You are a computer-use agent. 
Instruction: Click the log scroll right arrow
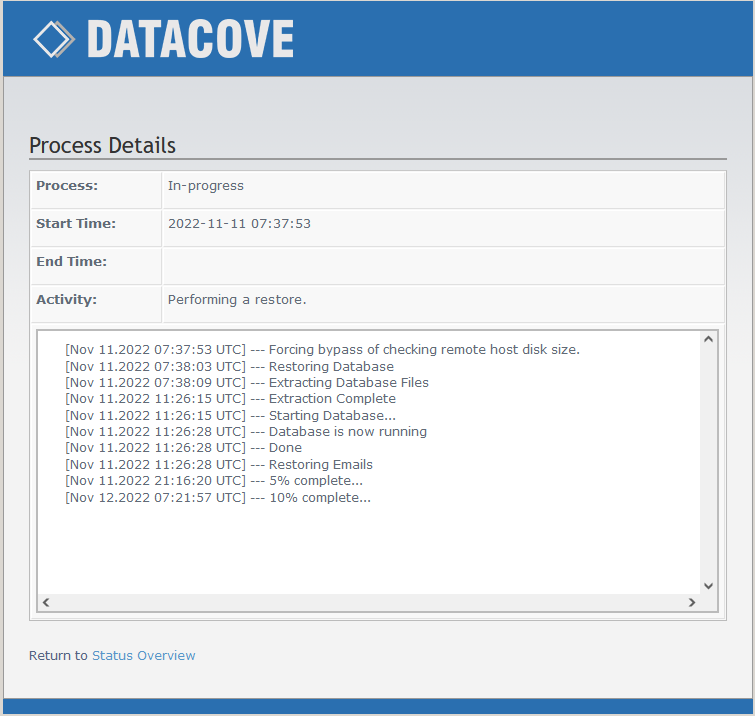[692, 602]
